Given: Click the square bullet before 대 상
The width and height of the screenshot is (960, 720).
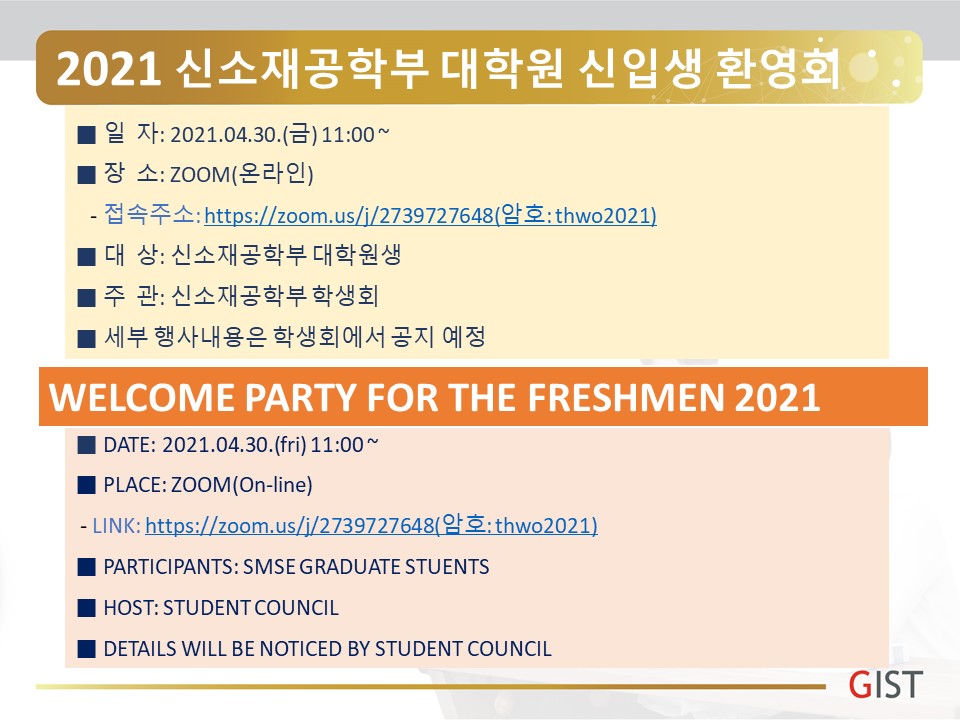Looking at the screenshot, I should [86, 257].
